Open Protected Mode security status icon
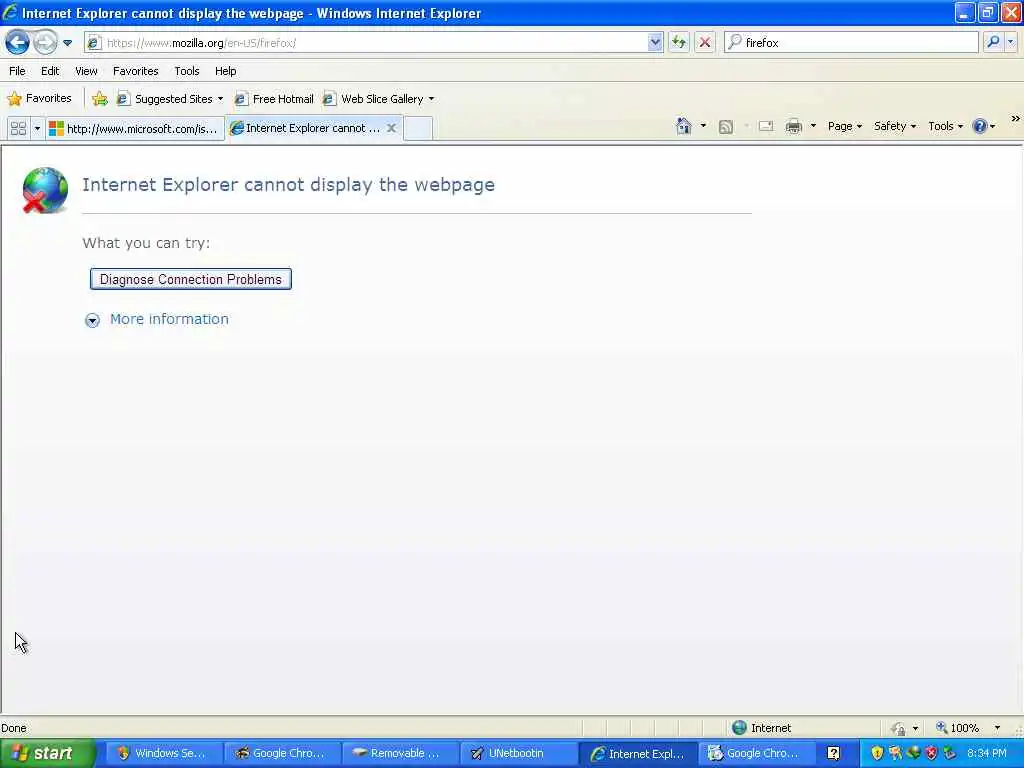The height and width of the screenshot is (768, 1024). (x=899, y=728)
